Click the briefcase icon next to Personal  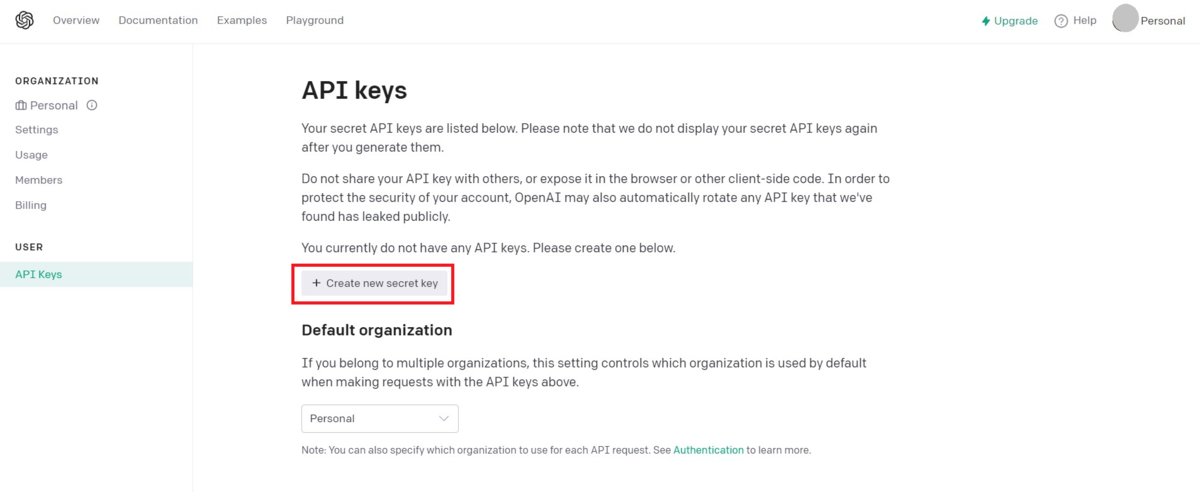21,105
